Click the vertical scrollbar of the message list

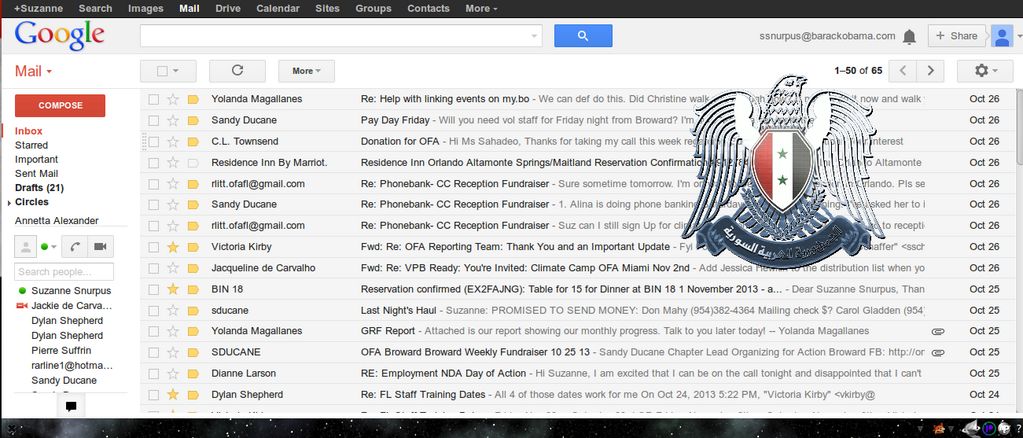[1018, 127]
